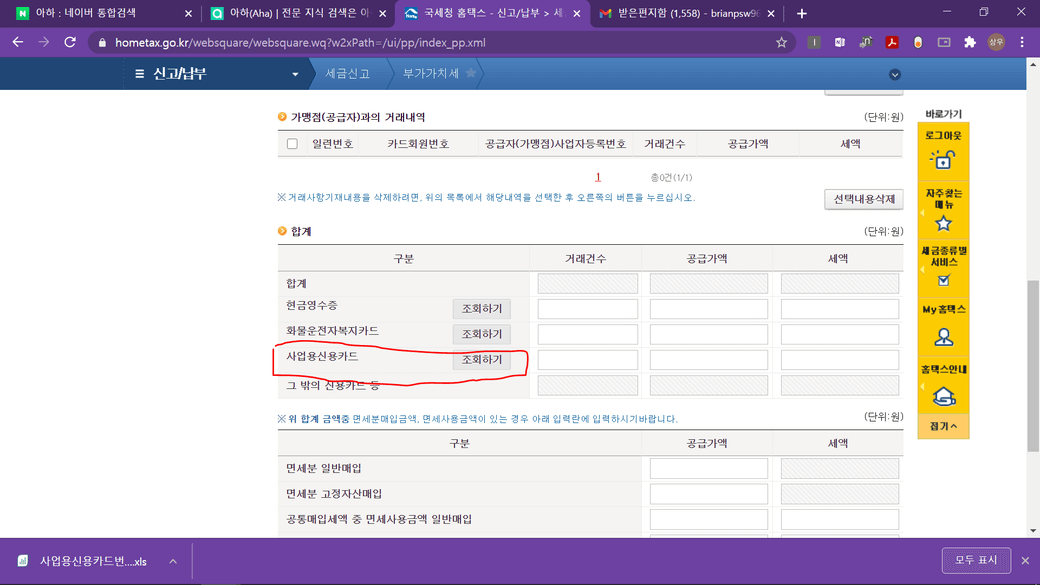Image resolution: width=1040 pixels, height=585 pixels.
Task: Open 세금종류별 서비스 checkmark icon
Action: pos(943,281)
